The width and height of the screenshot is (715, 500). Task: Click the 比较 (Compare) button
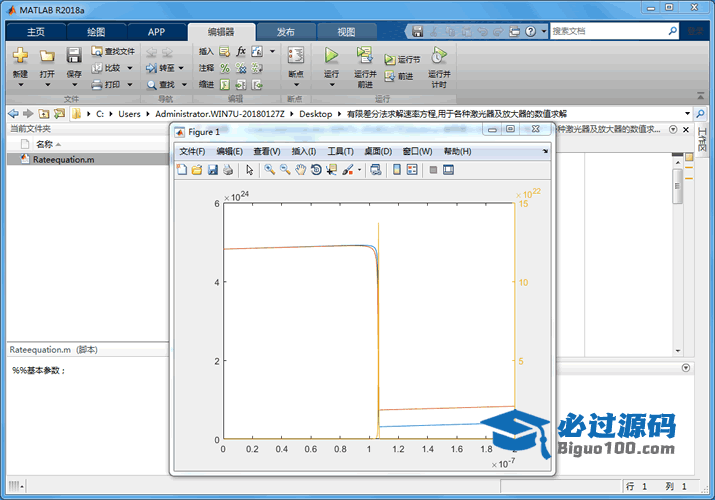coord(109,68)
